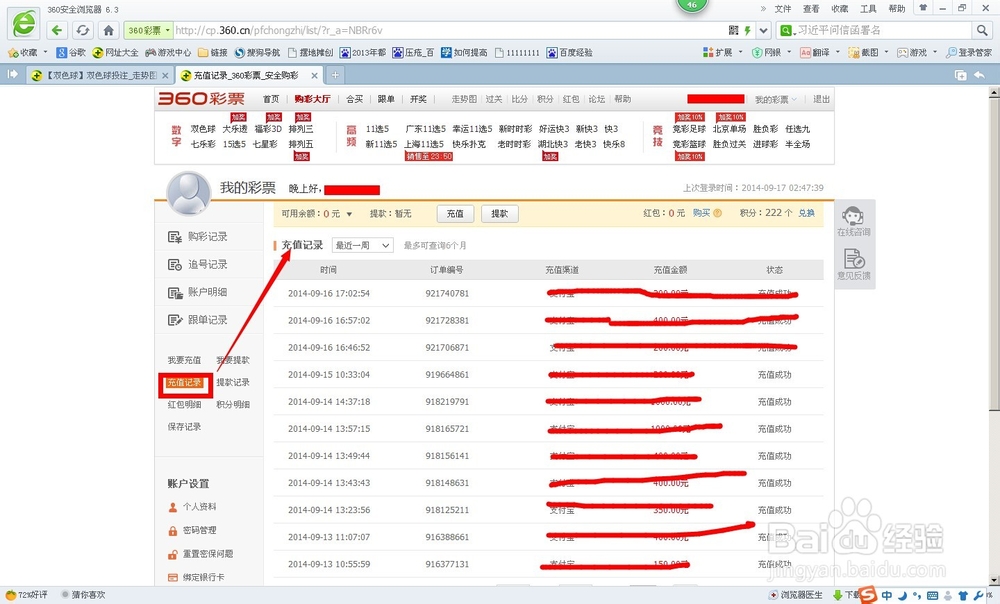Open 百度经验 bookmark

[x=570, y=52]
